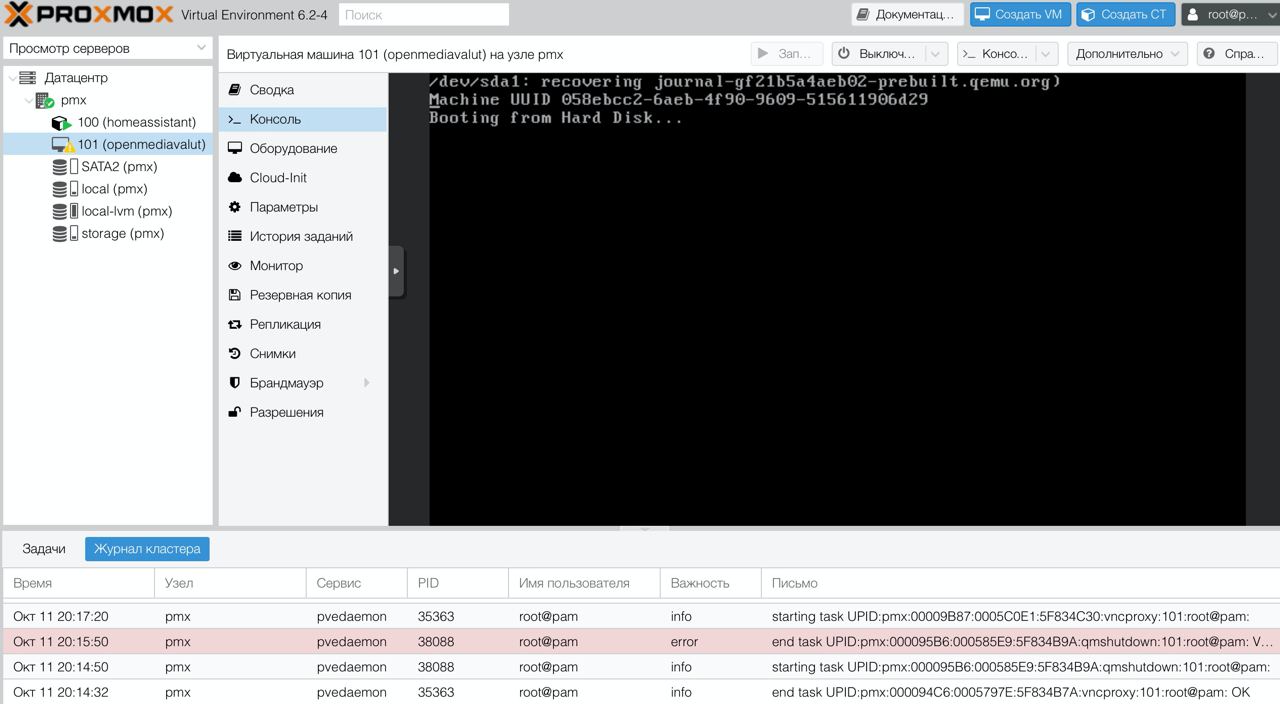This screenshot has width=1280, height=704.
Task: Click the eye icon beside Монитор
Action: pos(235,265)
